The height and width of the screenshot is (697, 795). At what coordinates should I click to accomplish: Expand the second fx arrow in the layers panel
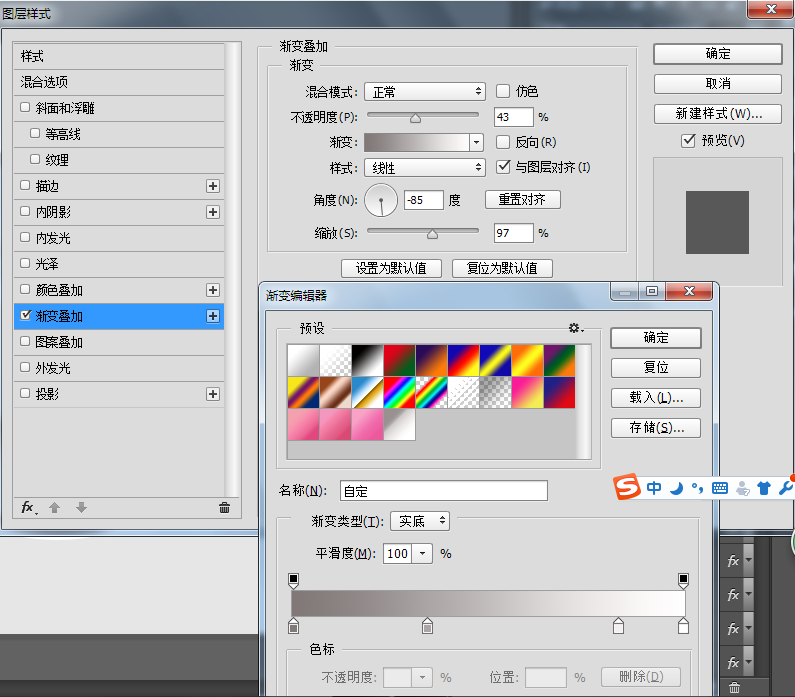click(x=748, y=594)
